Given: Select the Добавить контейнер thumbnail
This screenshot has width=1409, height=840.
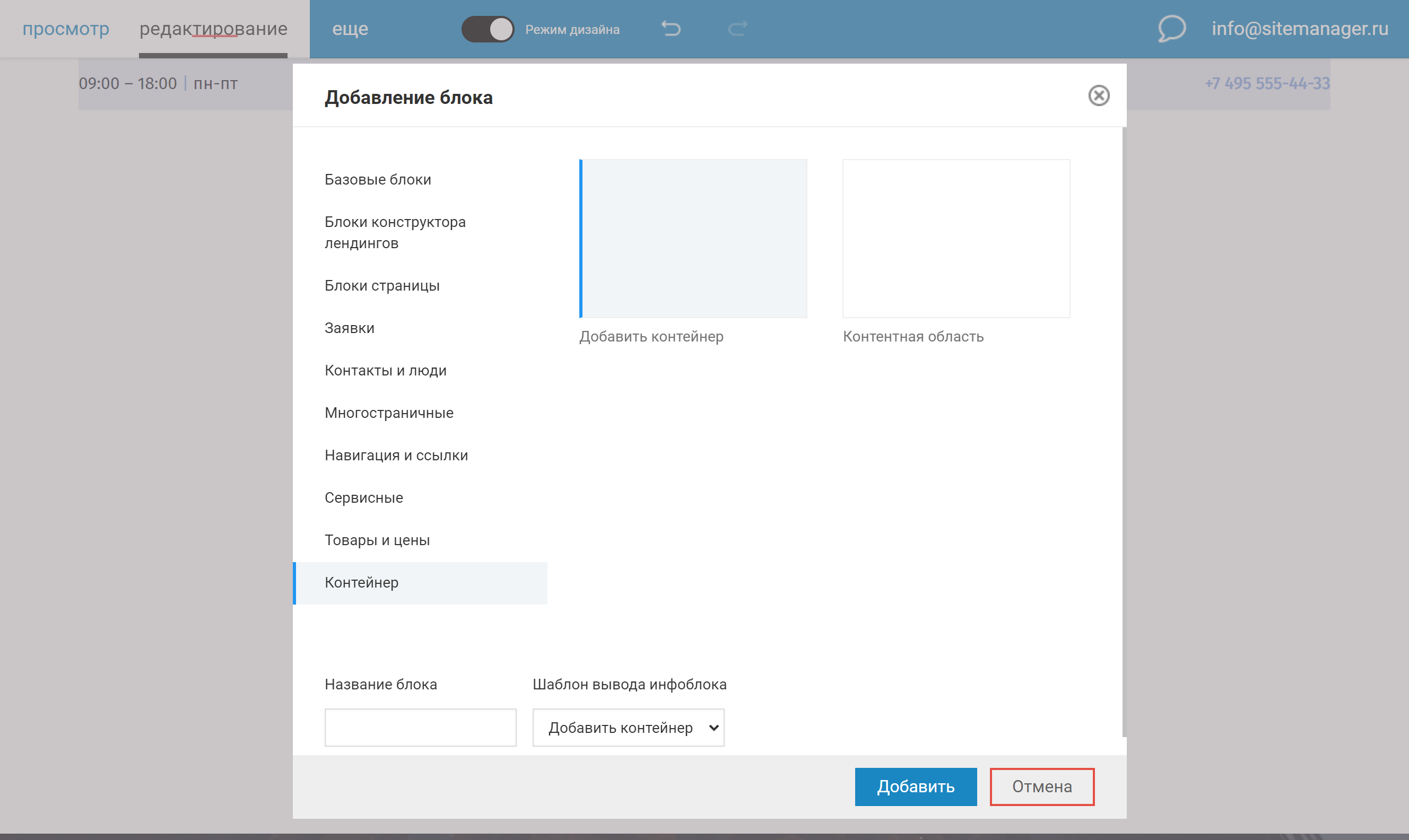Looking at the screenshot, I should tap(693, 238).
